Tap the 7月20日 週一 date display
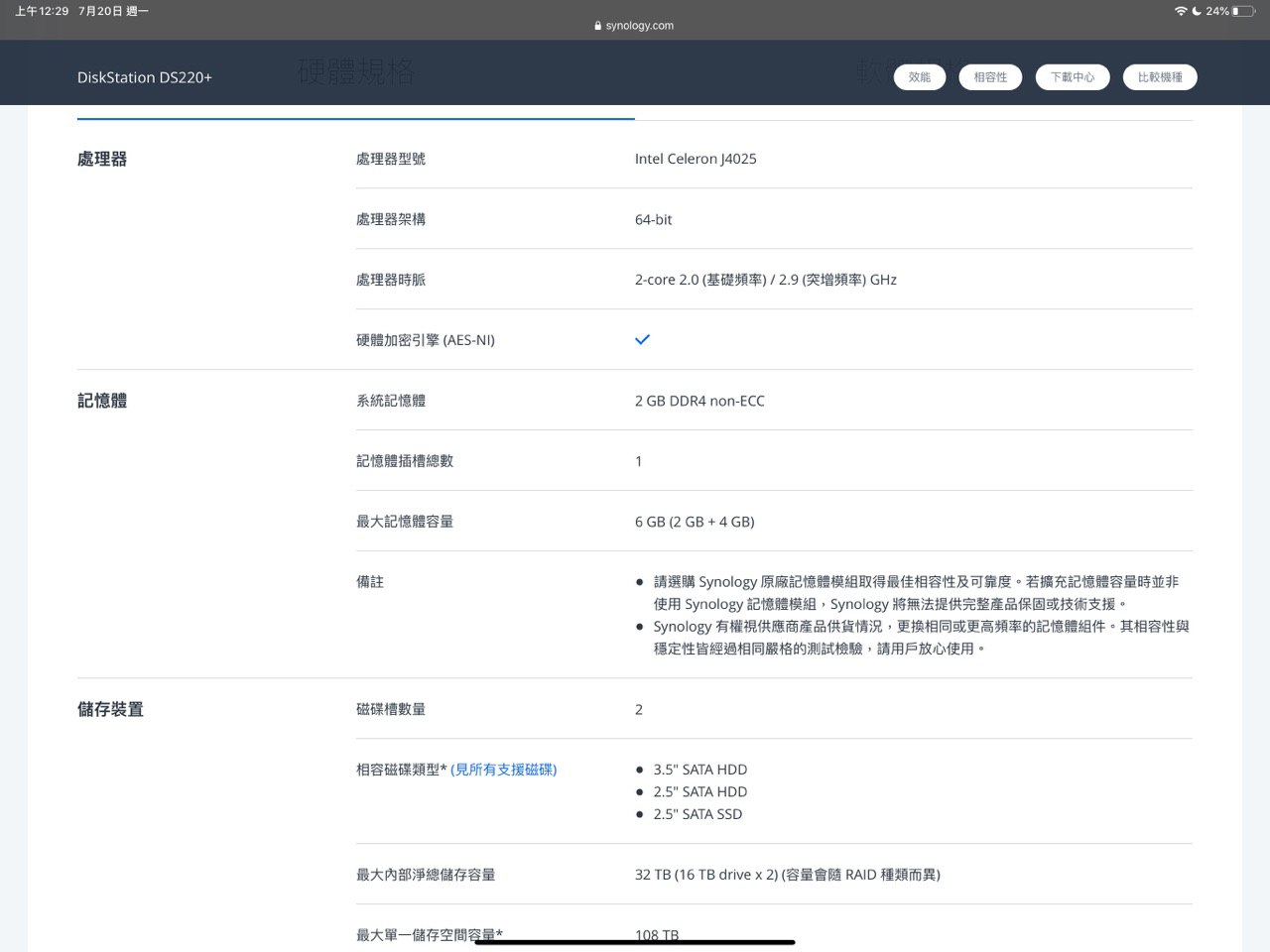Viewport: 1270px width, 952px height. [113, 11]
